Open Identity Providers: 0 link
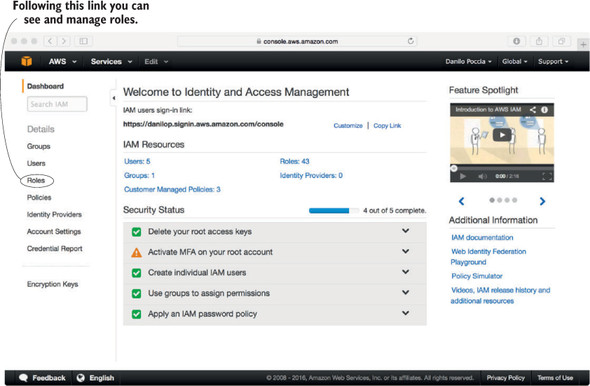The height and width of the screenshot is (386, 590). click(311, 175)
